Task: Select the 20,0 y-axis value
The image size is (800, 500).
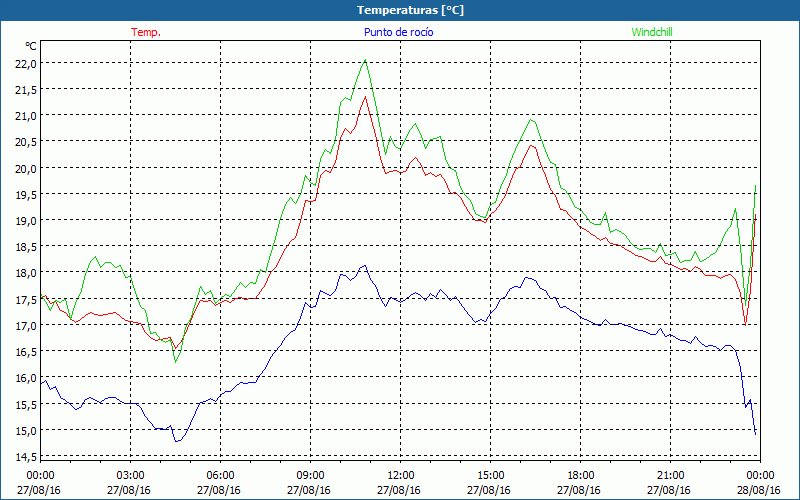Action: pos(26,168)
